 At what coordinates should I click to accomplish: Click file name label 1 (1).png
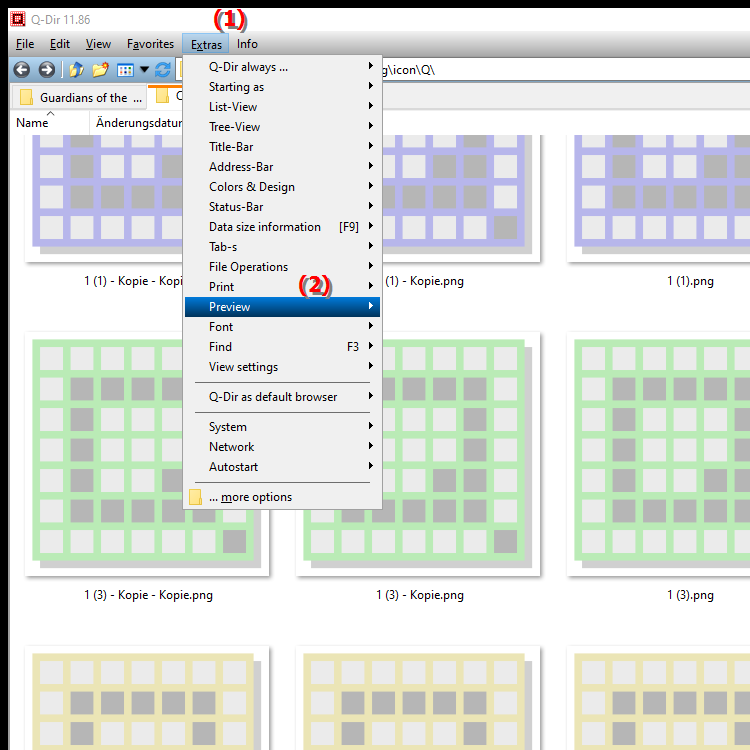pos(690,281)
